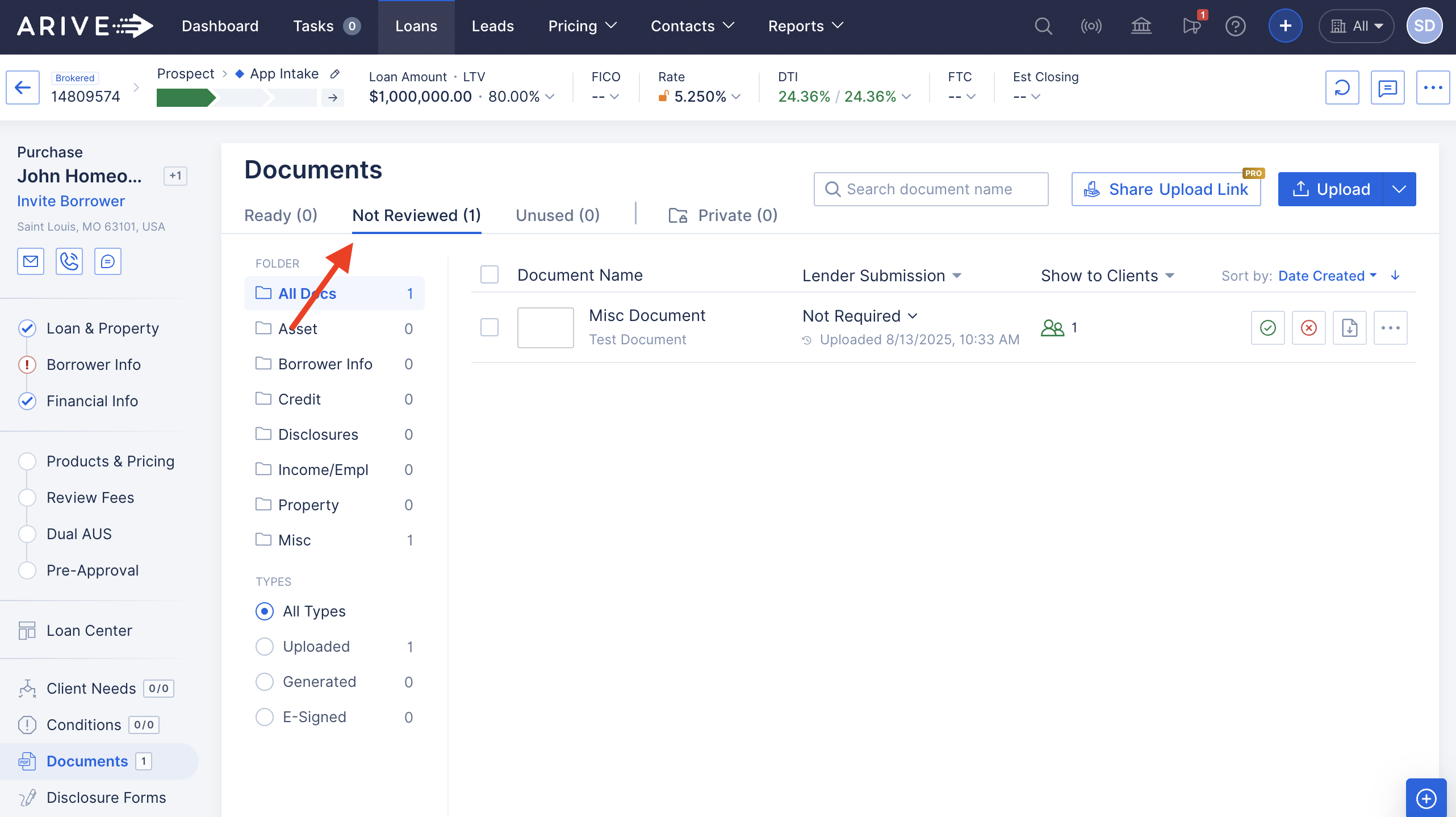Expand the Upload button dropdown arrow
Viewport: 1456px width, 817px height.
[x=1399, y=189]
